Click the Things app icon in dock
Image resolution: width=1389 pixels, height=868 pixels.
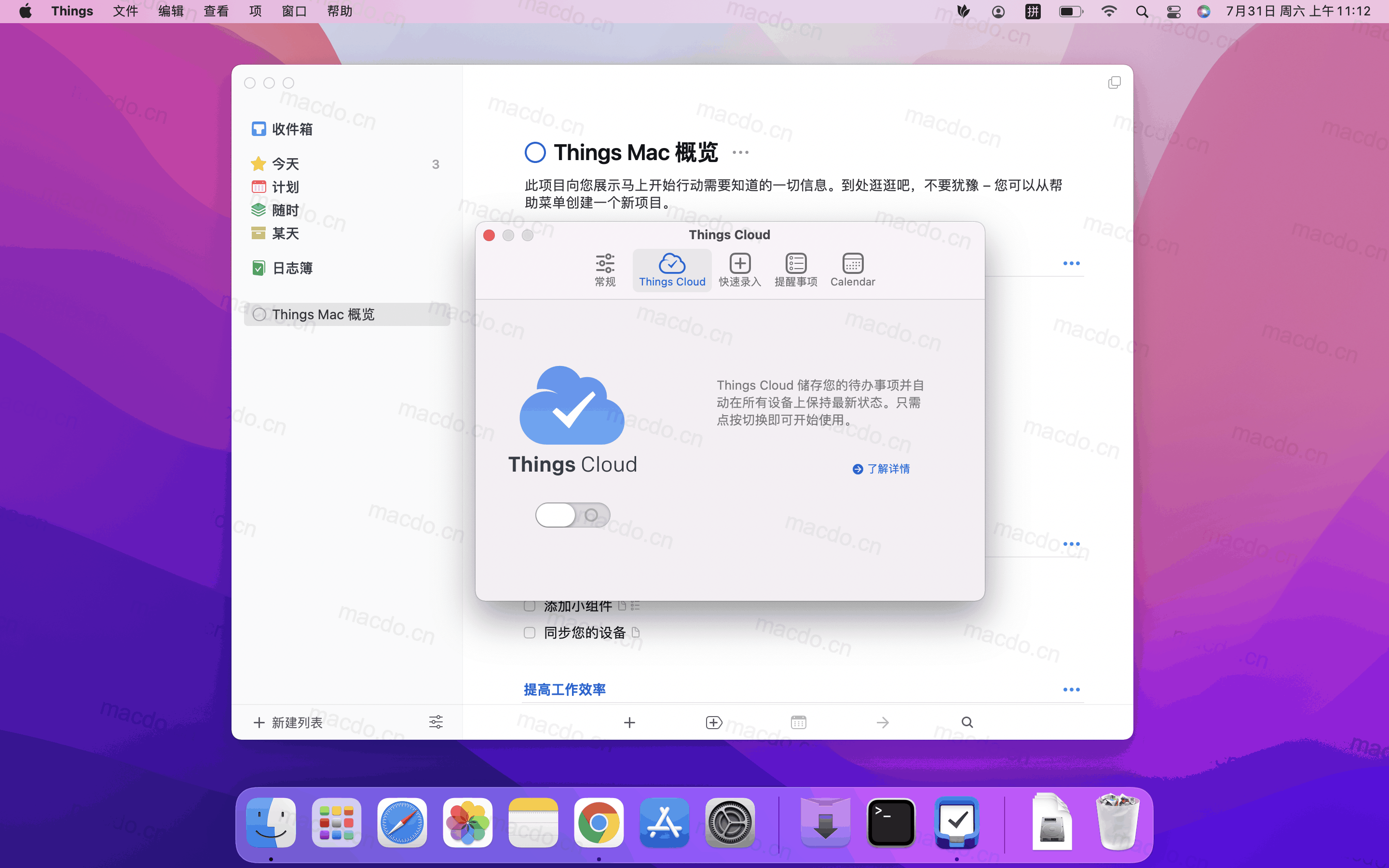pyautogui.click(x=956, y=823)
